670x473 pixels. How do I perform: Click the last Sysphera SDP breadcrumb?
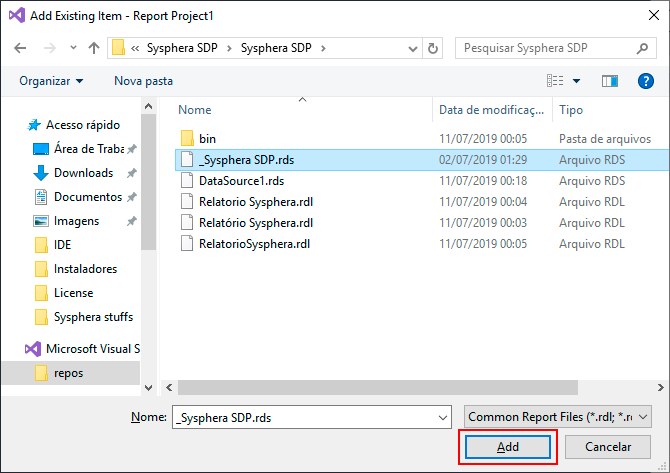pos(276,48)
